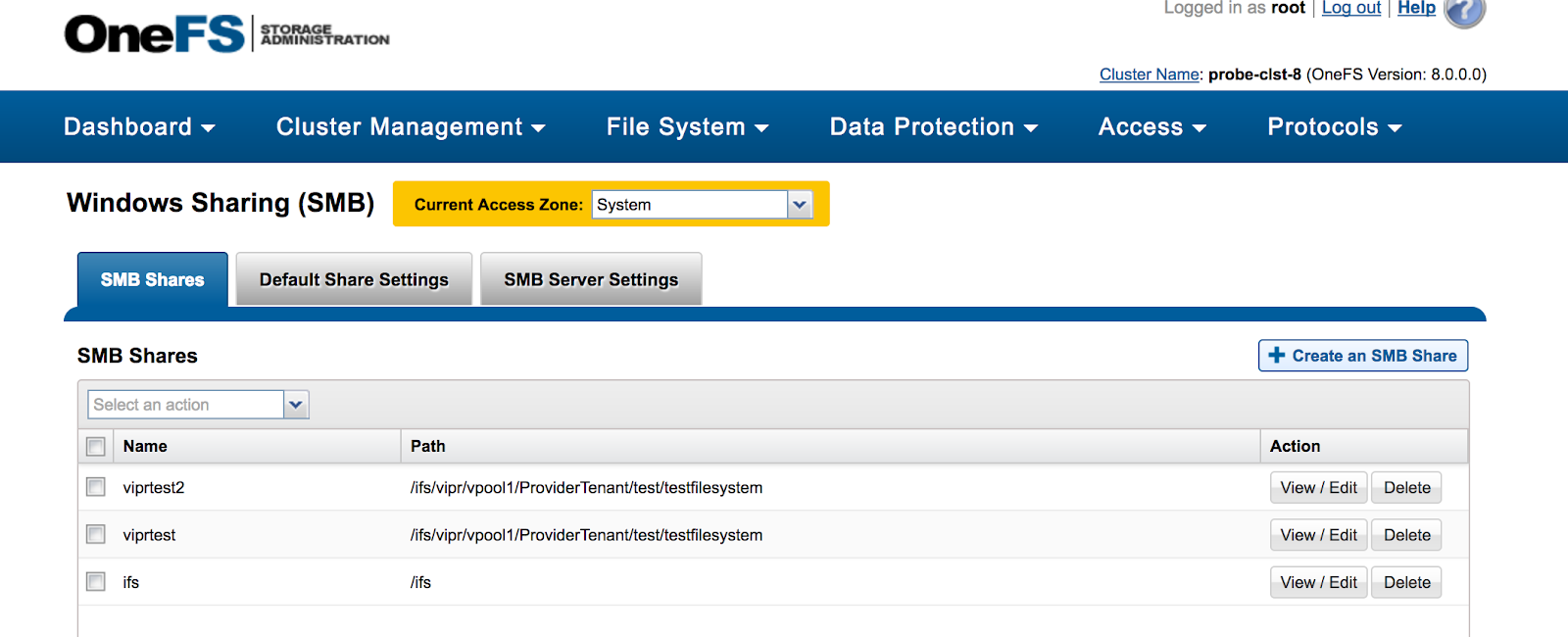Switch to SMB Server Settings tab

pos(591,279)
